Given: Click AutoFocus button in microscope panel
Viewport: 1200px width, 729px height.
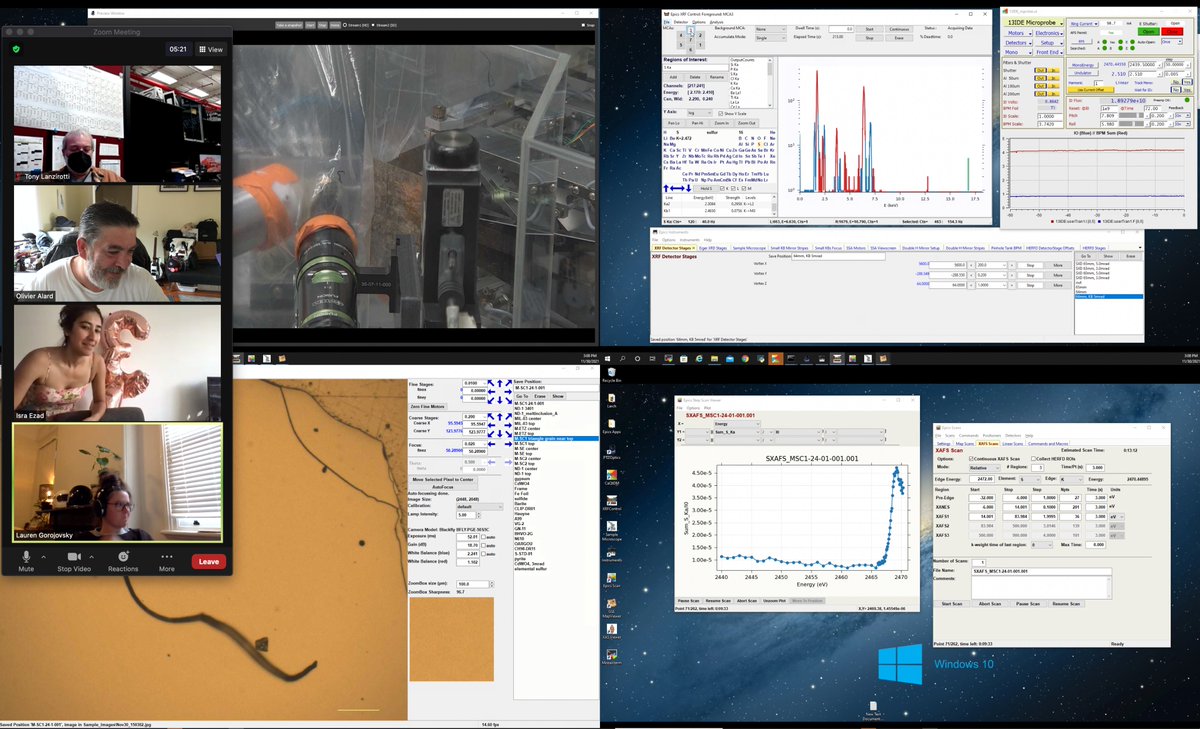Looking at the screenshot, I should 444,487.
